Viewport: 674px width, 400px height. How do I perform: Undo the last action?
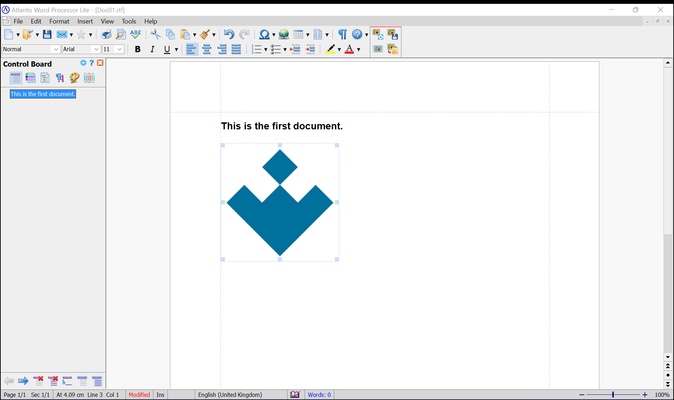click(x=229, y=34)
